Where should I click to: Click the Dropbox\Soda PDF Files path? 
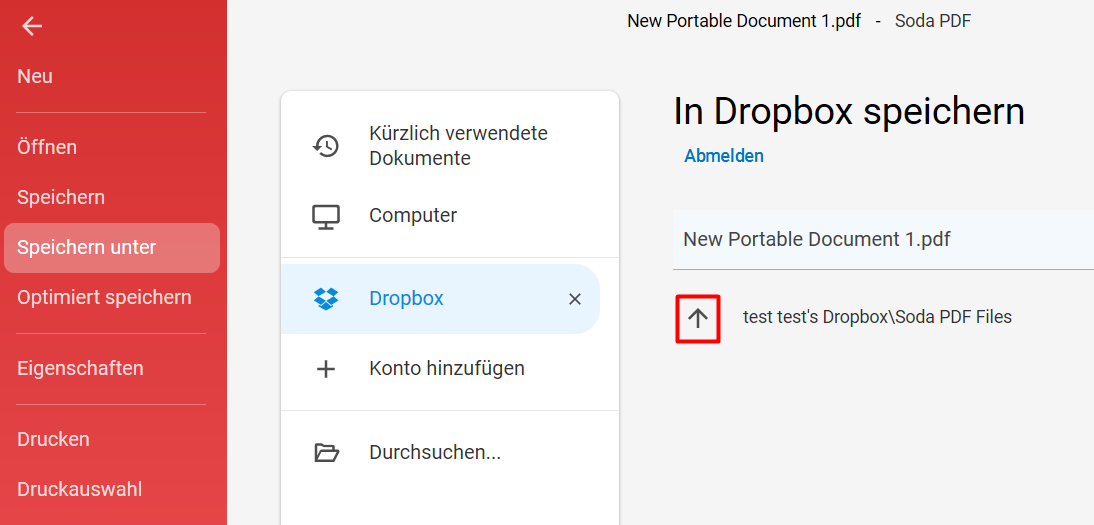pyautogui.click(x=877, y=317)
